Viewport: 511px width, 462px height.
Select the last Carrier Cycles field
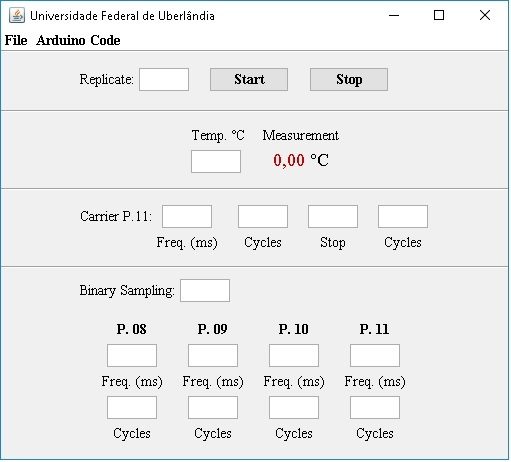tap(403, 217)
